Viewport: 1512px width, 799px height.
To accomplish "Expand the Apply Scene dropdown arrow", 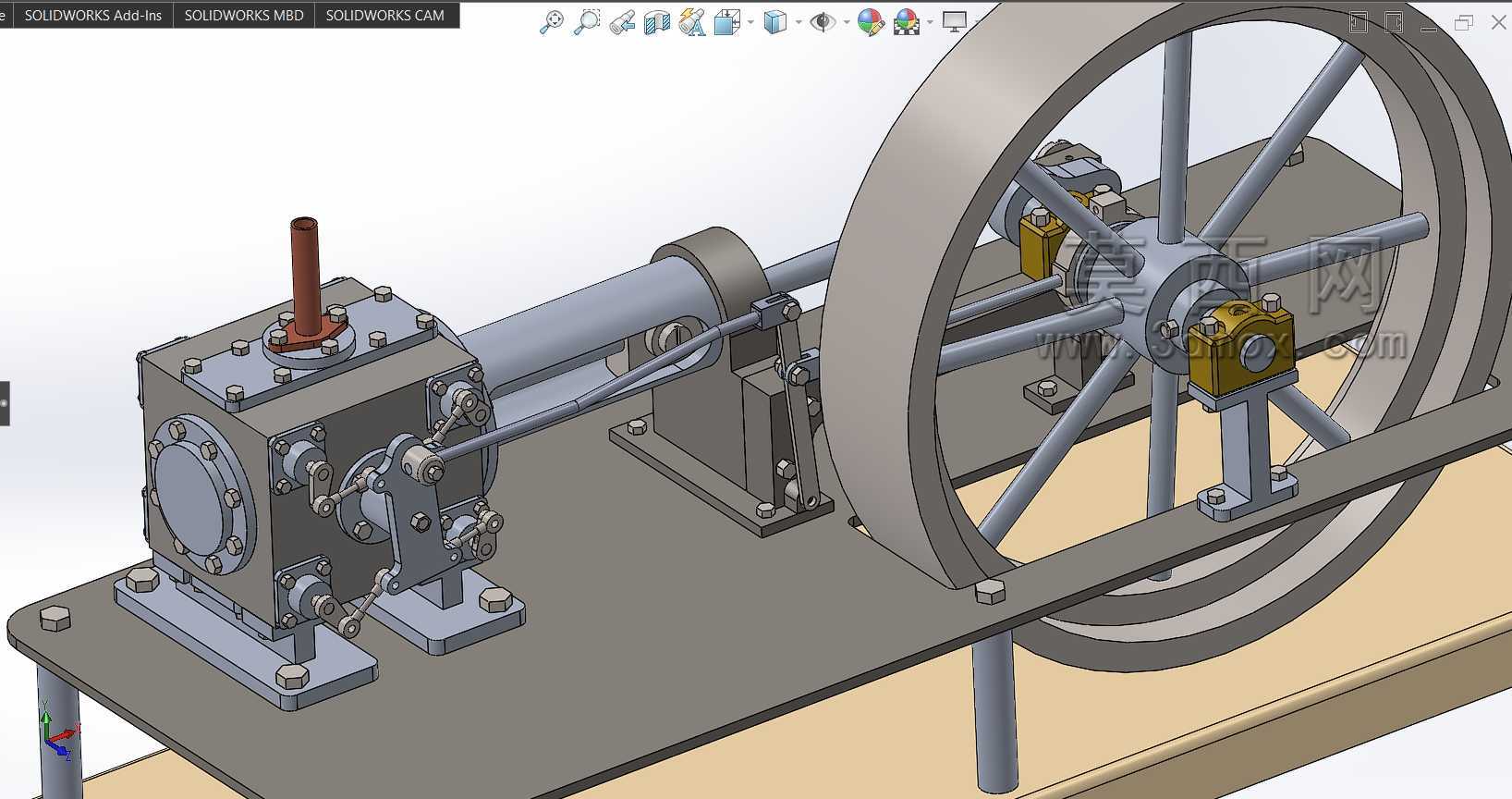I will [x=930, y=22].
